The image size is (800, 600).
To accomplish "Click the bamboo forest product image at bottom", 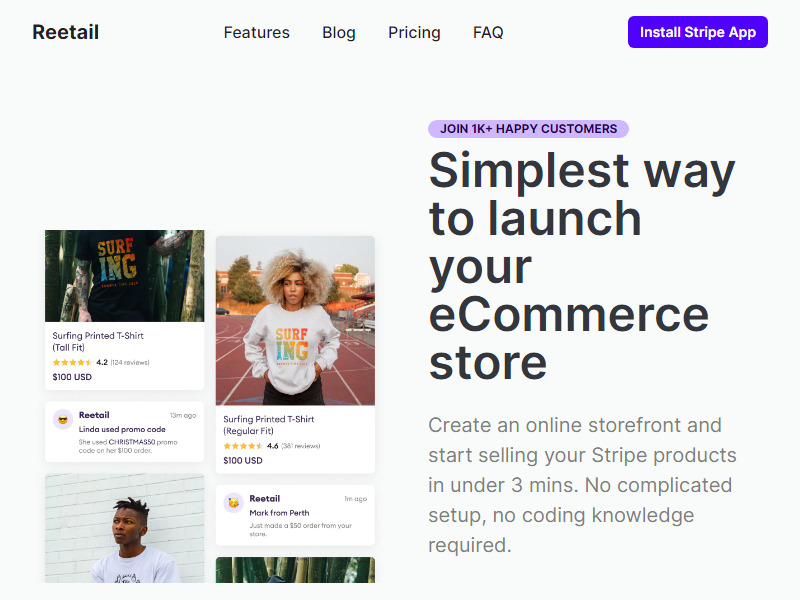I will tap(295, 570).
